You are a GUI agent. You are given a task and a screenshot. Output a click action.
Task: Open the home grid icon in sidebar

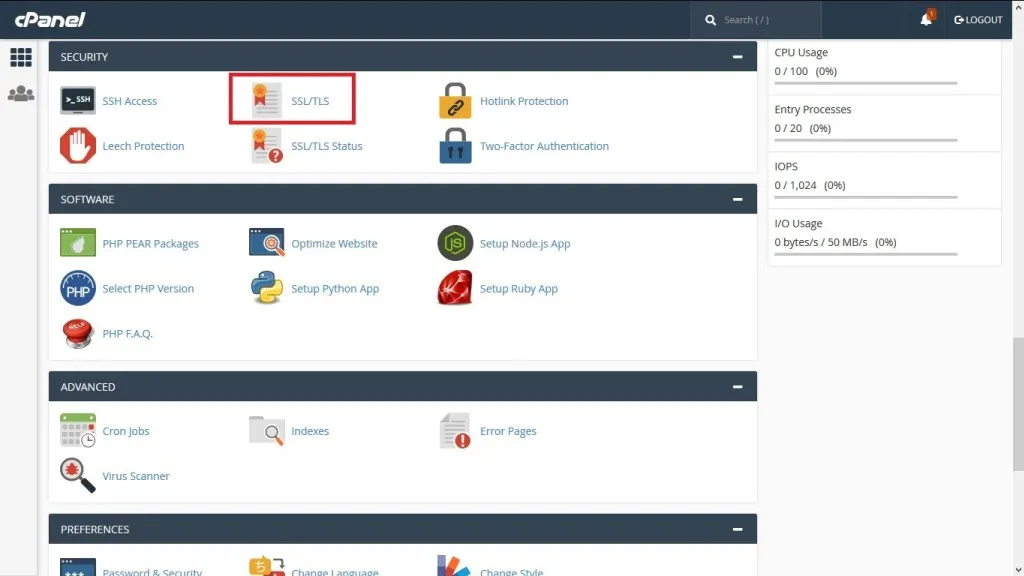click(x=21, y=57)
